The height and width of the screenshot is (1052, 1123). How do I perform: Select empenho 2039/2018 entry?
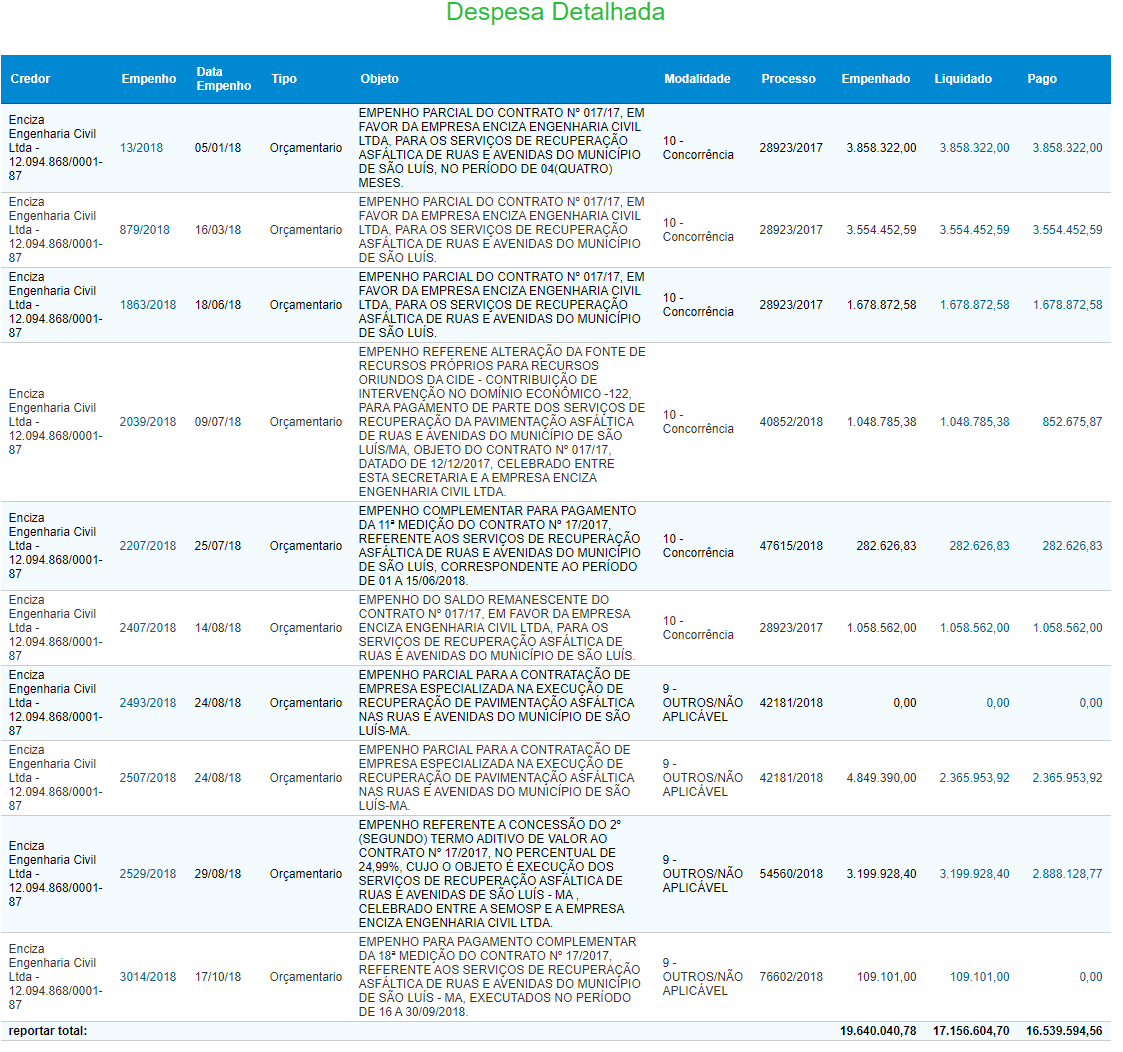tap(147, 422)
